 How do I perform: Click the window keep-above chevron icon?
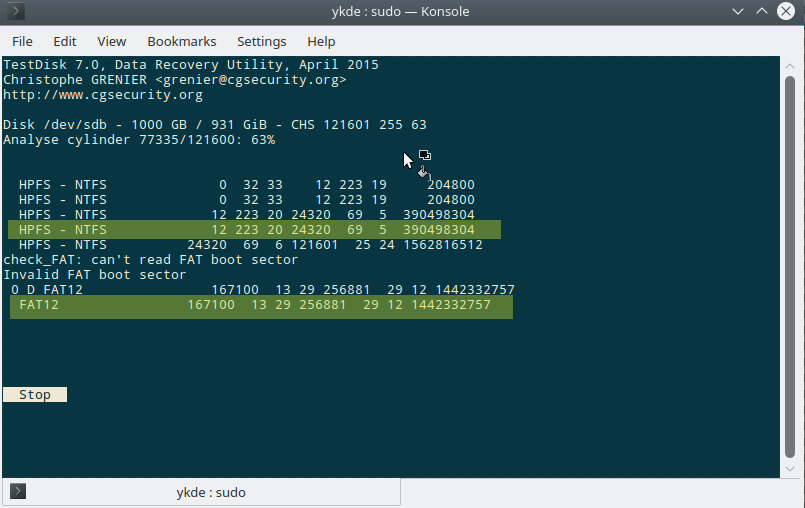click(762, 11)
